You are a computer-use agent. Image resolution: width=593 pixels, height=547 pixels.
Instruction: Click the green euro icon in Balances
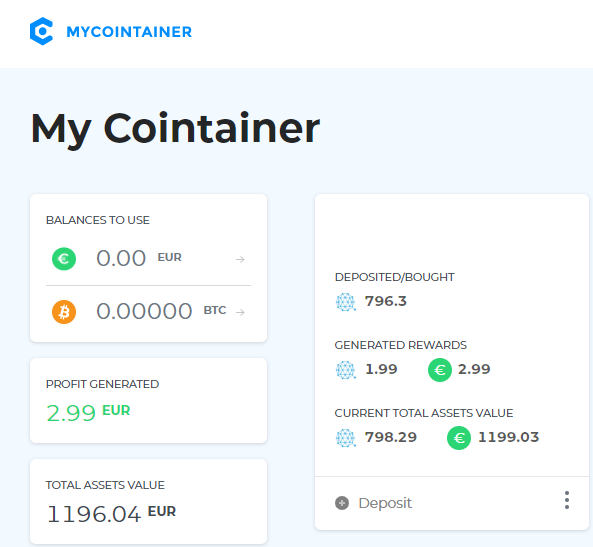(x=64, y=259)
